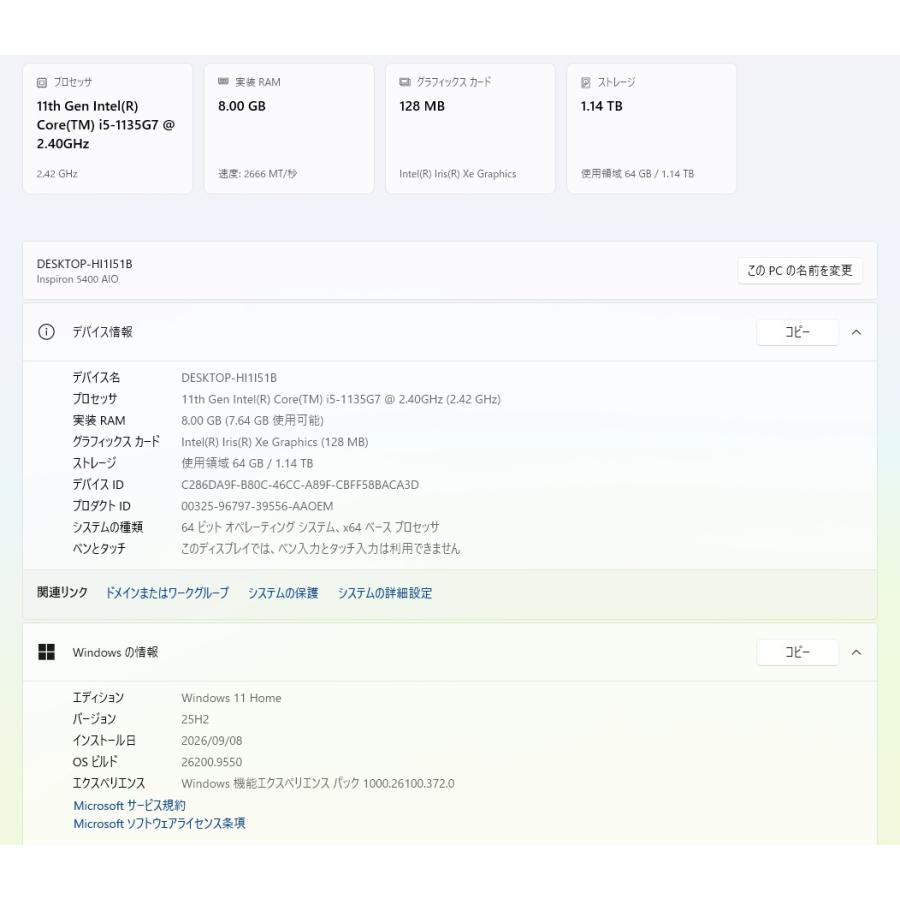Image resolution: width=900 pixels, height=900 pixels.
Task: Click the 2.42 GHz text in processor card
Action: tap(57, 174)
